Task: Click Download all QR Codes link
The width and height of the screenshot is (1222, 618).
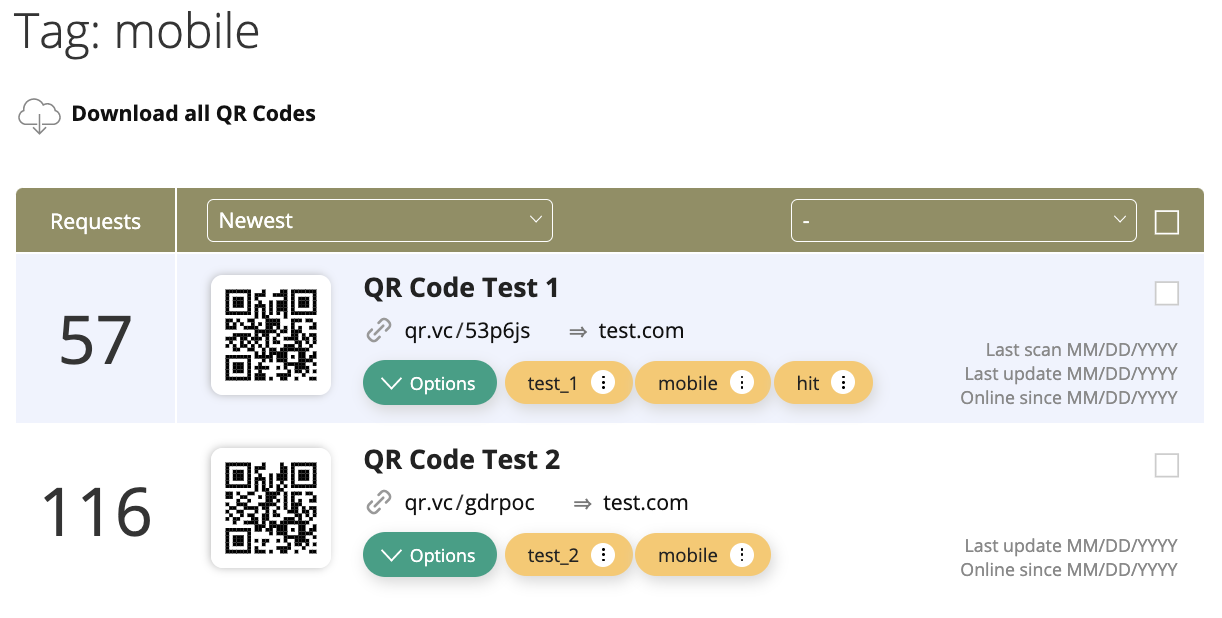Action: (193, 114)
